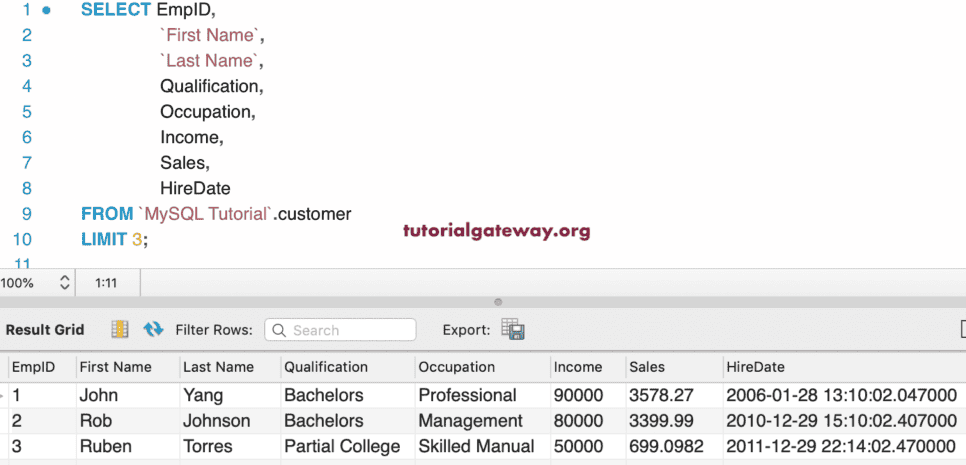966x465 pixels.
Task: Select HireDate 2006-01-28 13:10:02.047000
Action: pyautogui.click(x=842, y=395)
